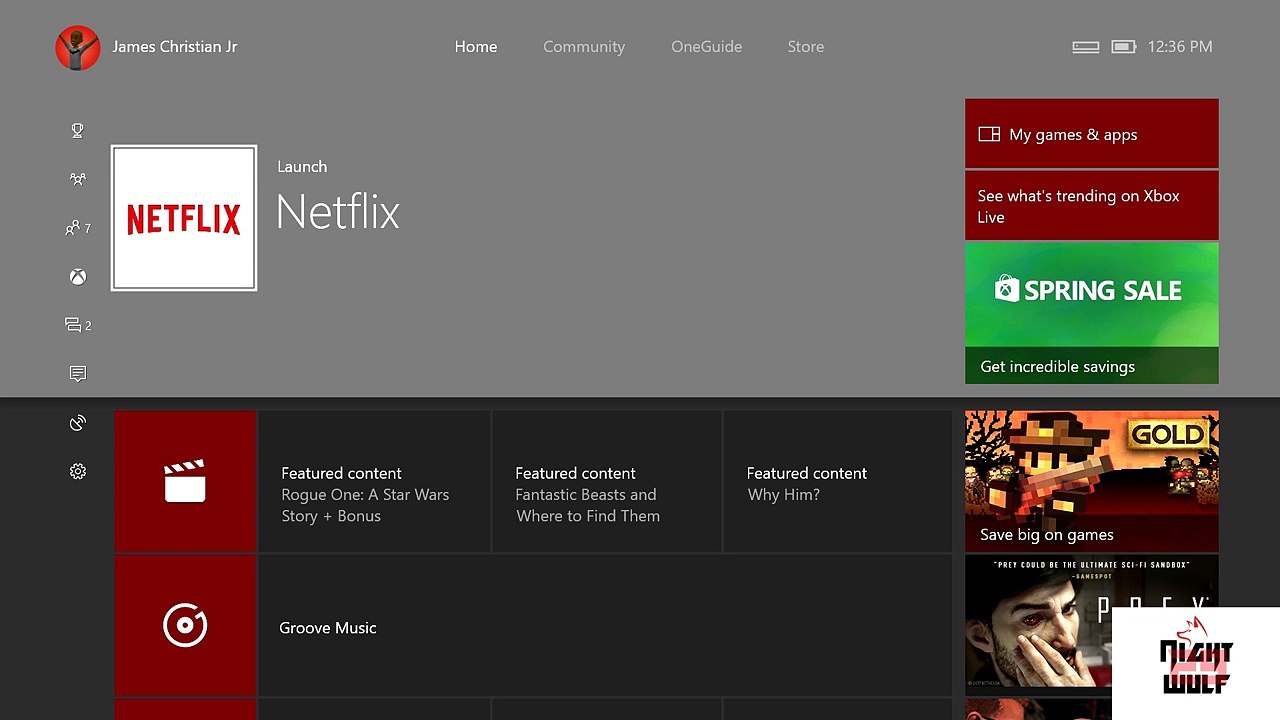The height and width of the screenshot is (720, 1280).
Task: Go to the Store tab
Action: click(806, 47)
